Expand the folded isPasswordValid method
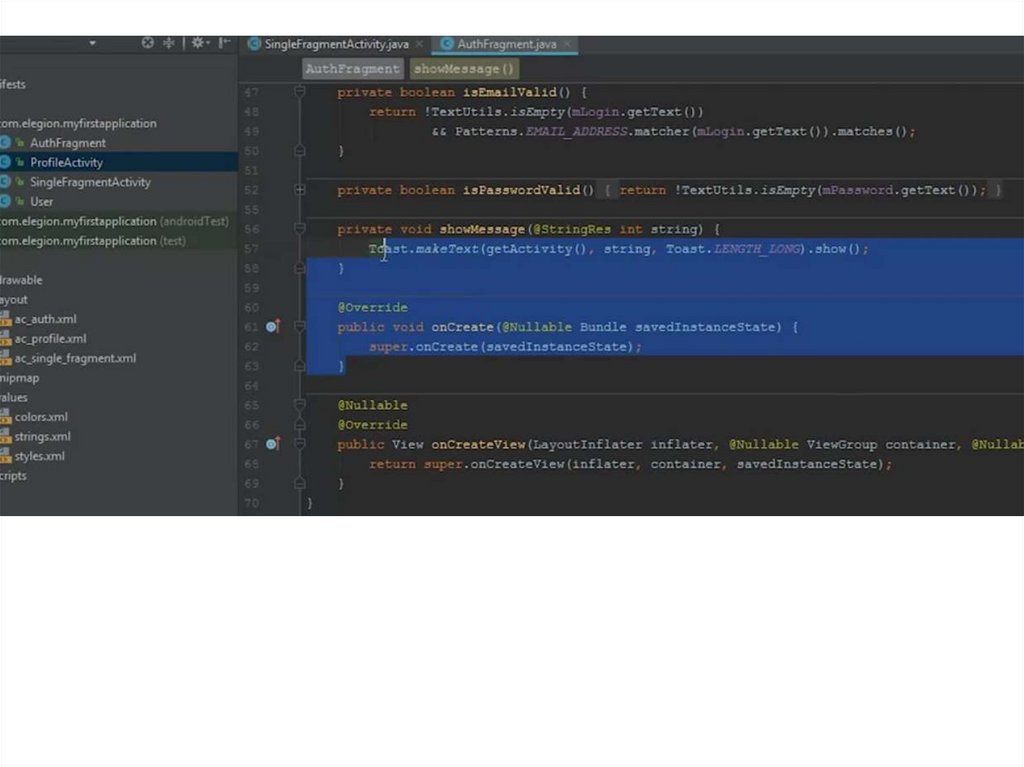Viewport: 1024px width, 767px height. (x=300, y=190)
